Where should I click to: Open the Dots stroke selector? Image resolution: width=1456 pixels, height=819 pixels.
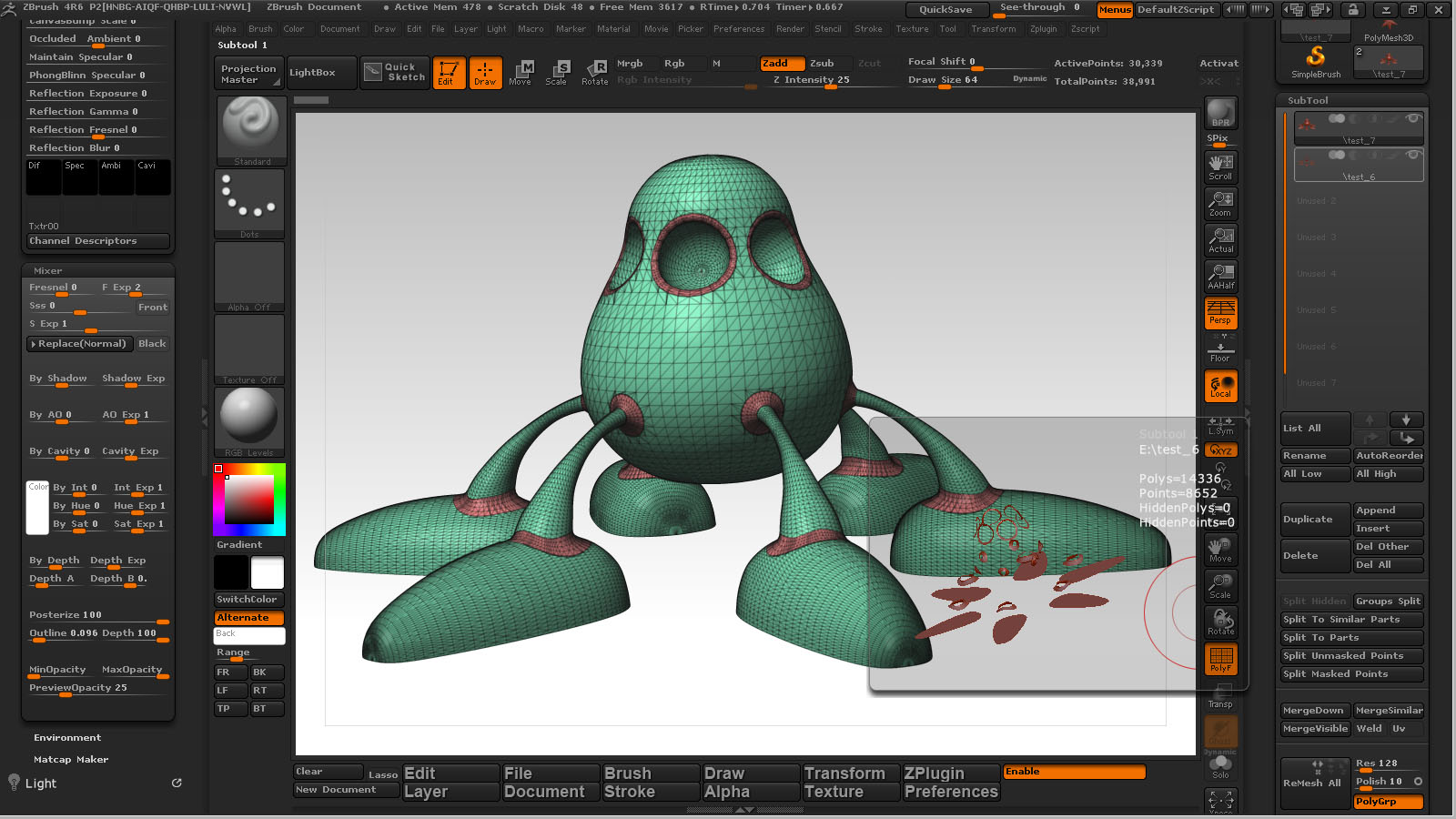click(249, 204)
